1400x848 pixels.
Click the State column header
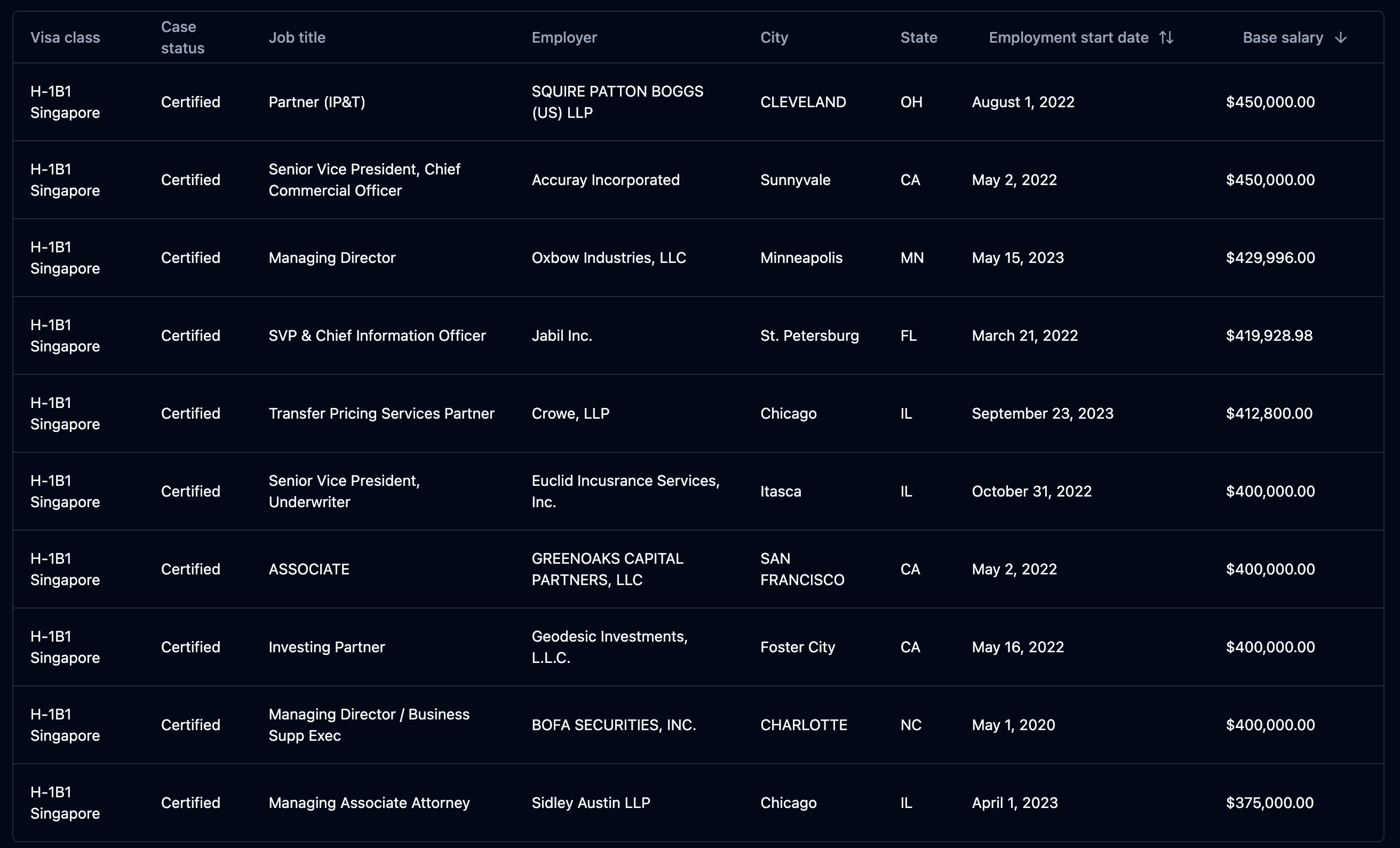[x=919, y=37]
